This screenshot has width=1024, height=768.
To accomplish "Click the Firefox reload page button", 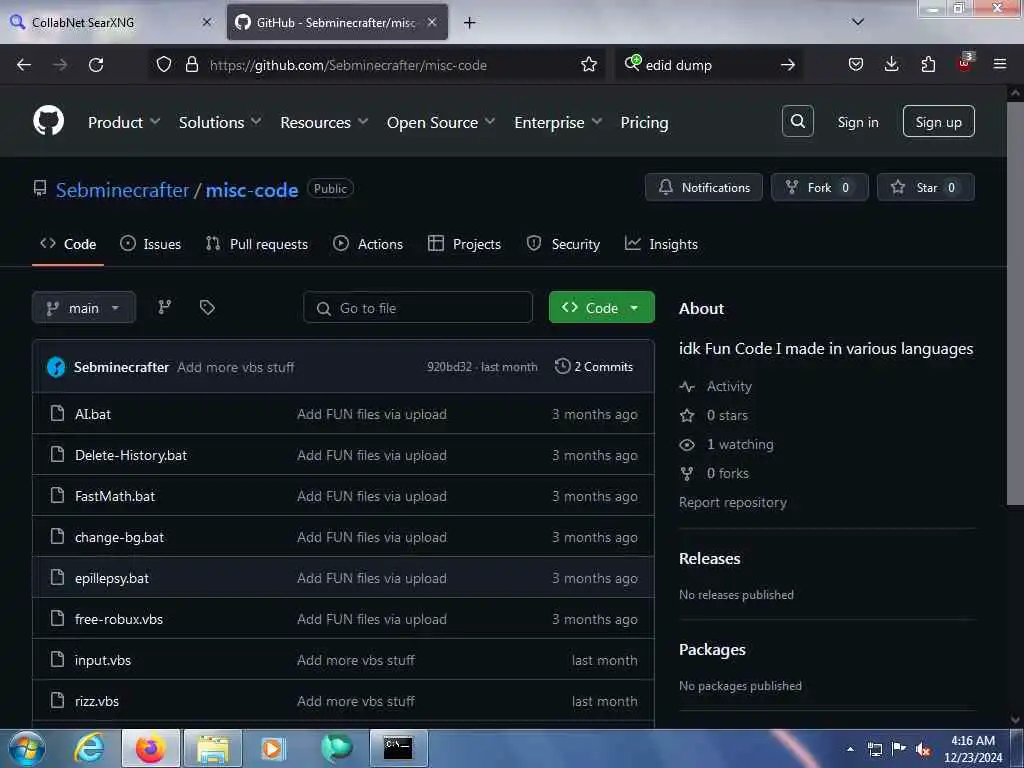I will point(96,65).
